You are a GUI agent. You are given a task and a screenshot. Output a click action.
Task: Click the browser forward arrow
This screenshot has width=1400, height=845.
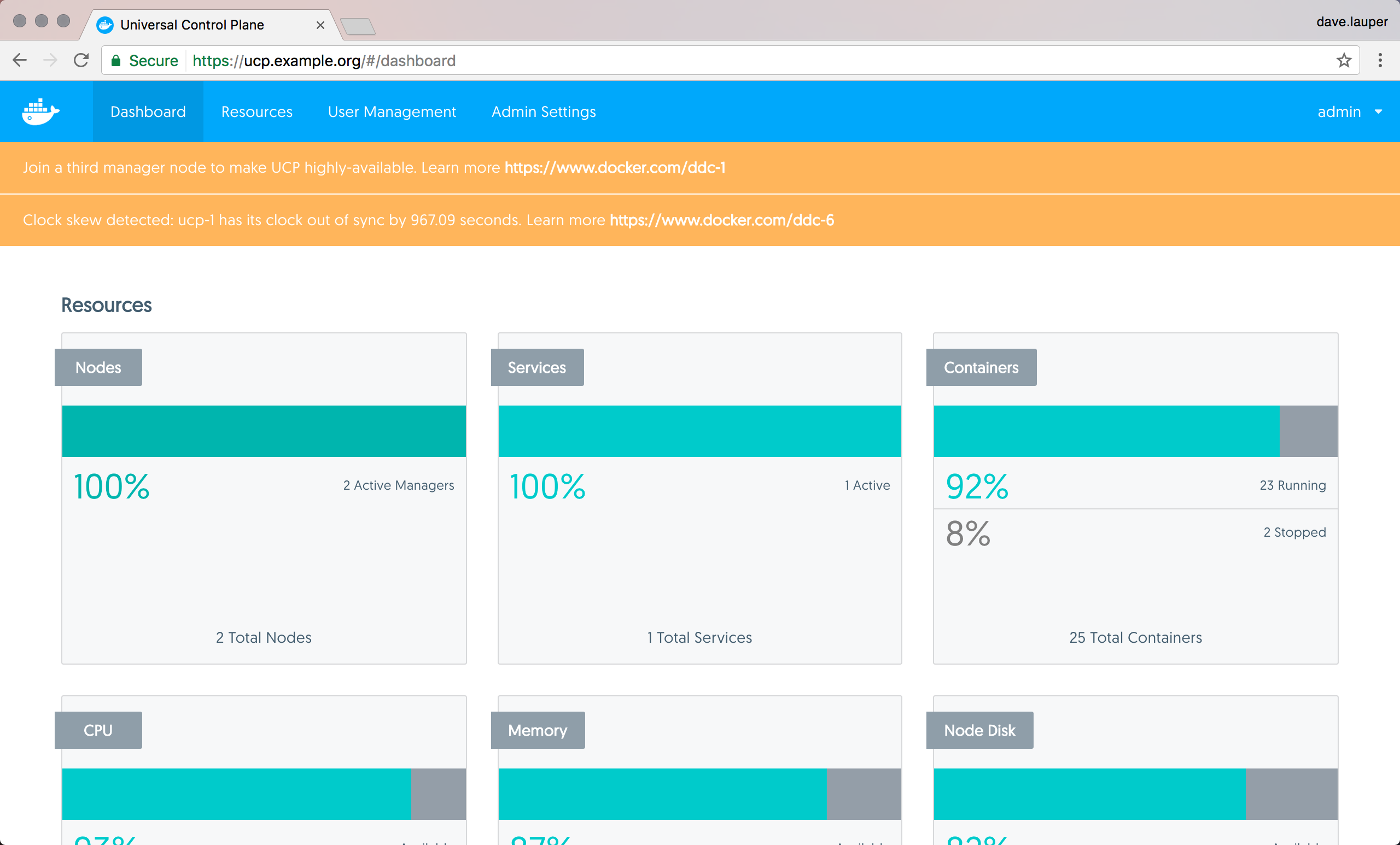pyautogui.click(x=50, y=60)
